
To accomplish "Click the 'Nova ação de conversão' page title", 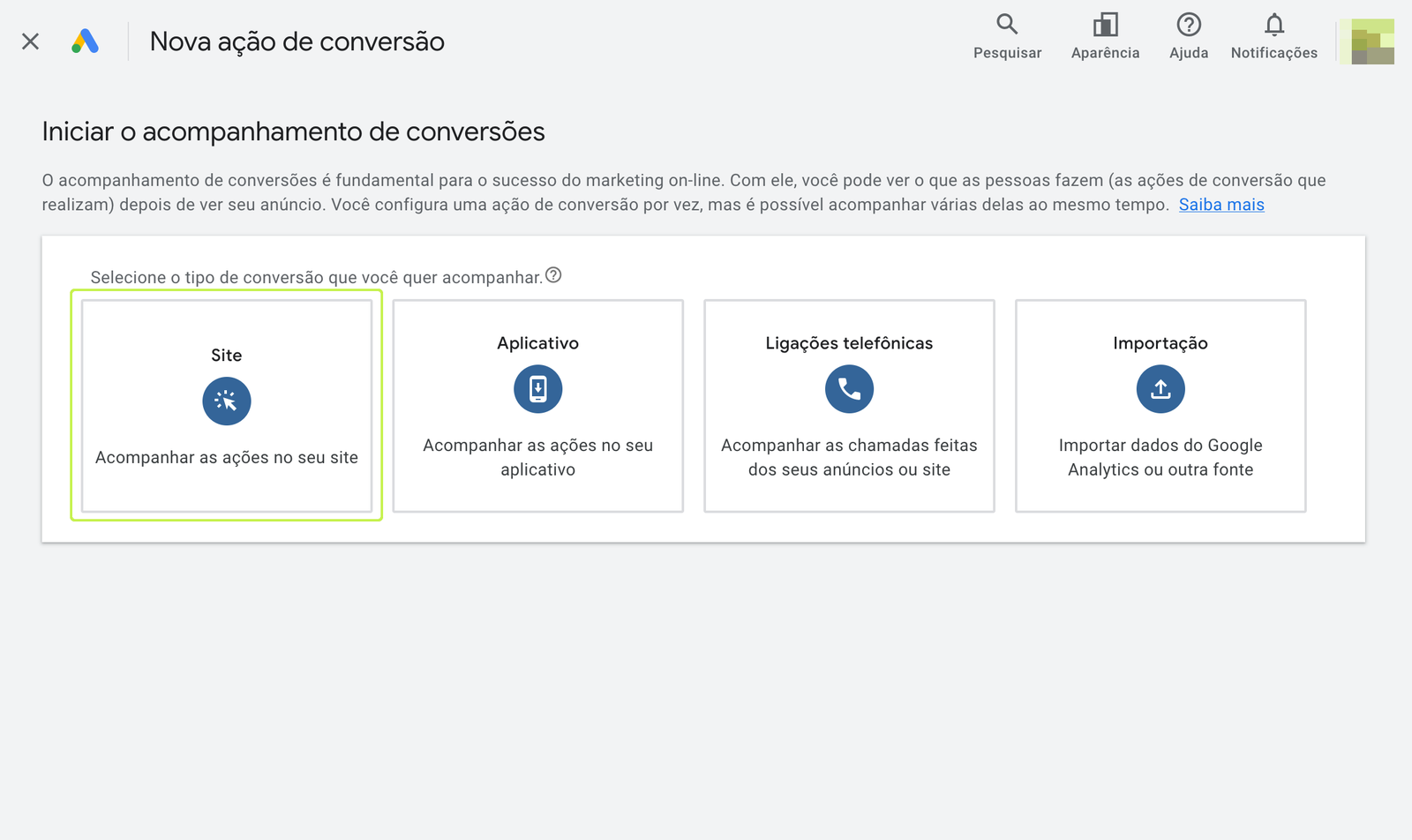I will (297, 41).
